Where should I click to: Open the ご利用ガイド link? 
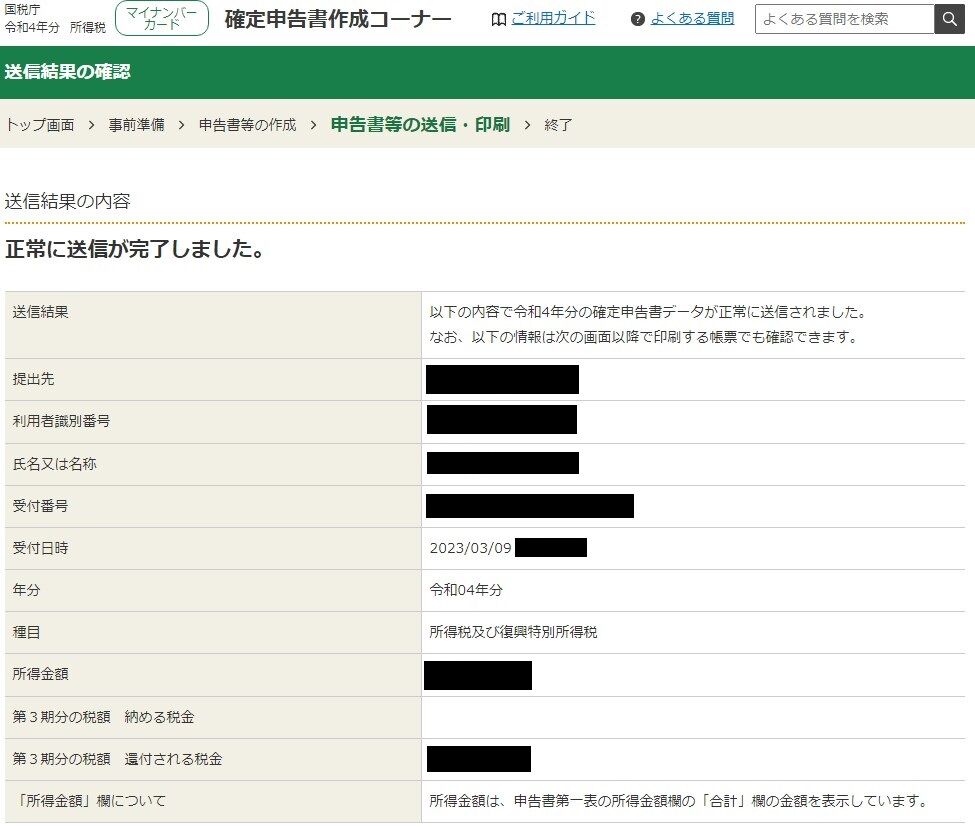(x=553, y=19)
